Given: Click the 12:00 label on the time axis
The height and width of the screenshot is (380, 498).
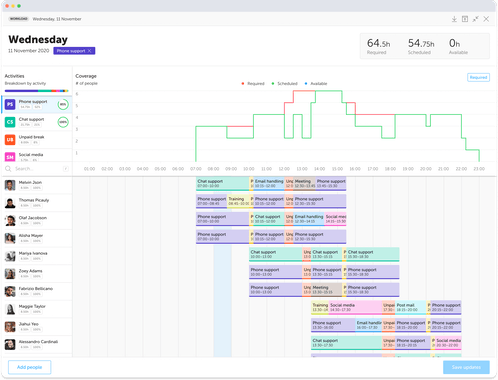Looking at the screenshot, I should tap(284, 169).
